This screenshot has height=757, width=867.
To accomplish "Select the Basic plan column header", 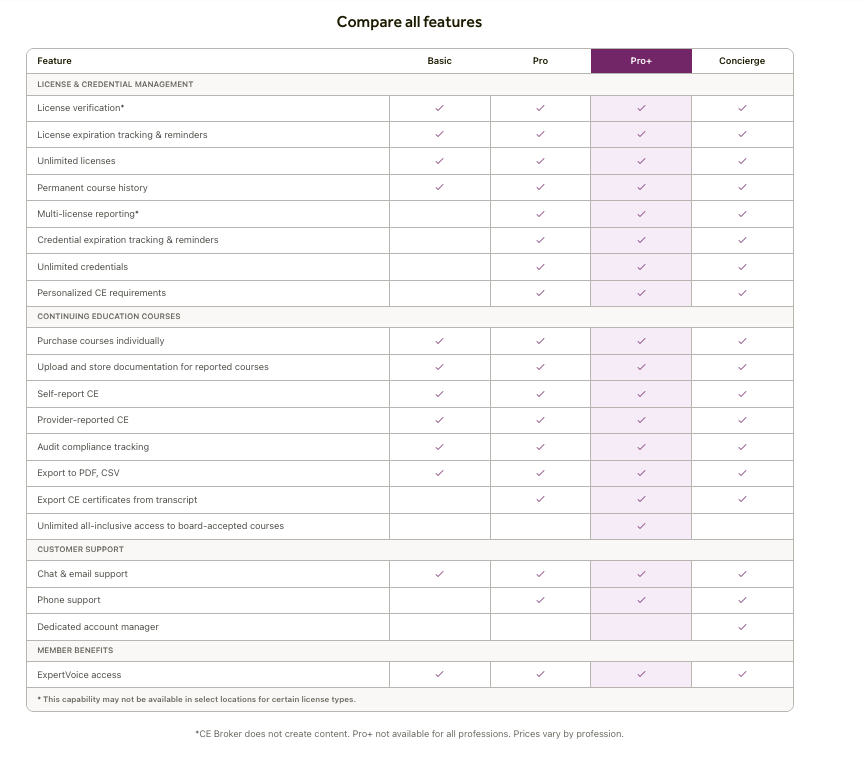I will point(439,61).
